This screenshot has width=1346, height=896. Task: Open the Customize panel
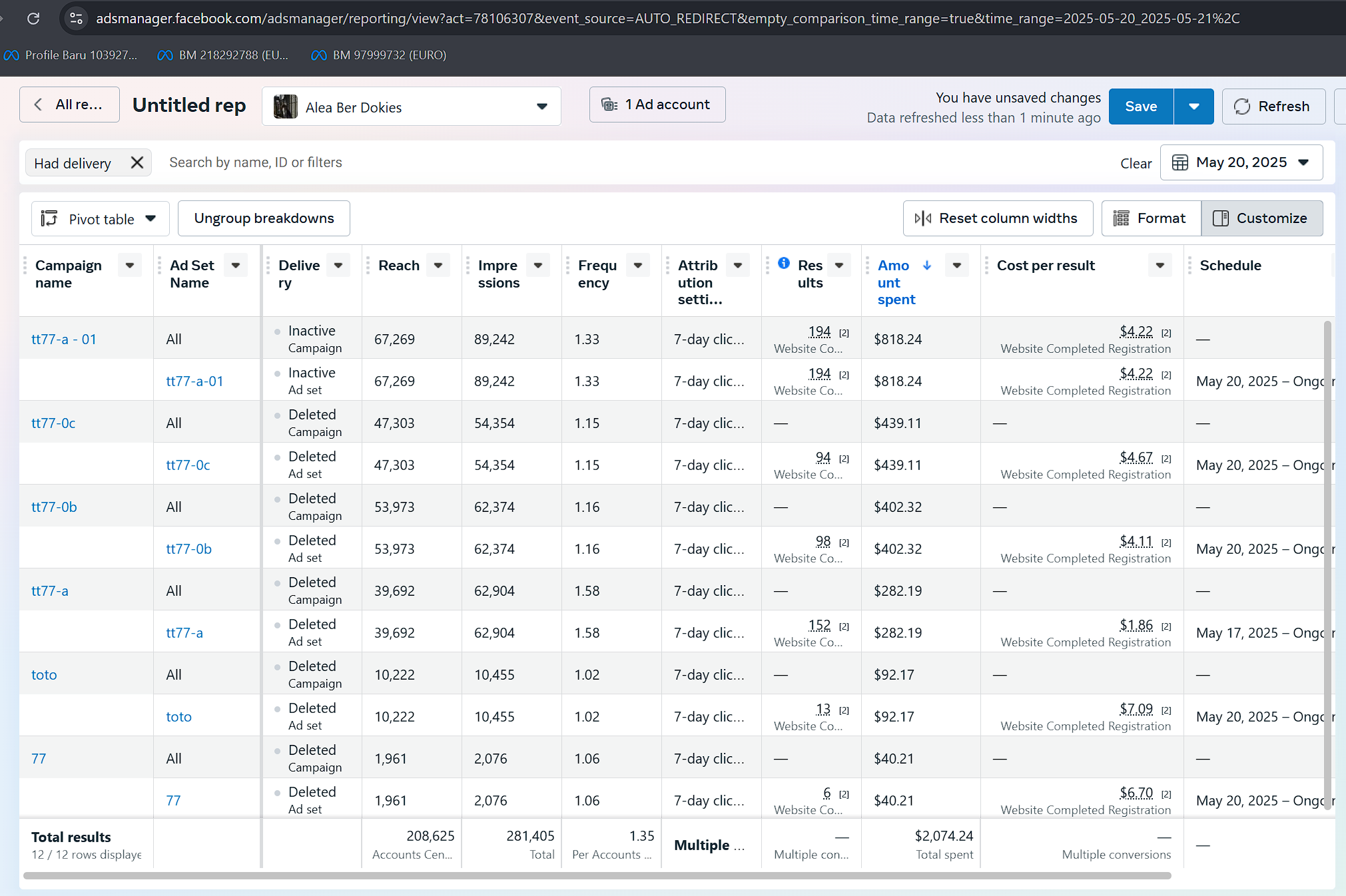(1261, 218)
